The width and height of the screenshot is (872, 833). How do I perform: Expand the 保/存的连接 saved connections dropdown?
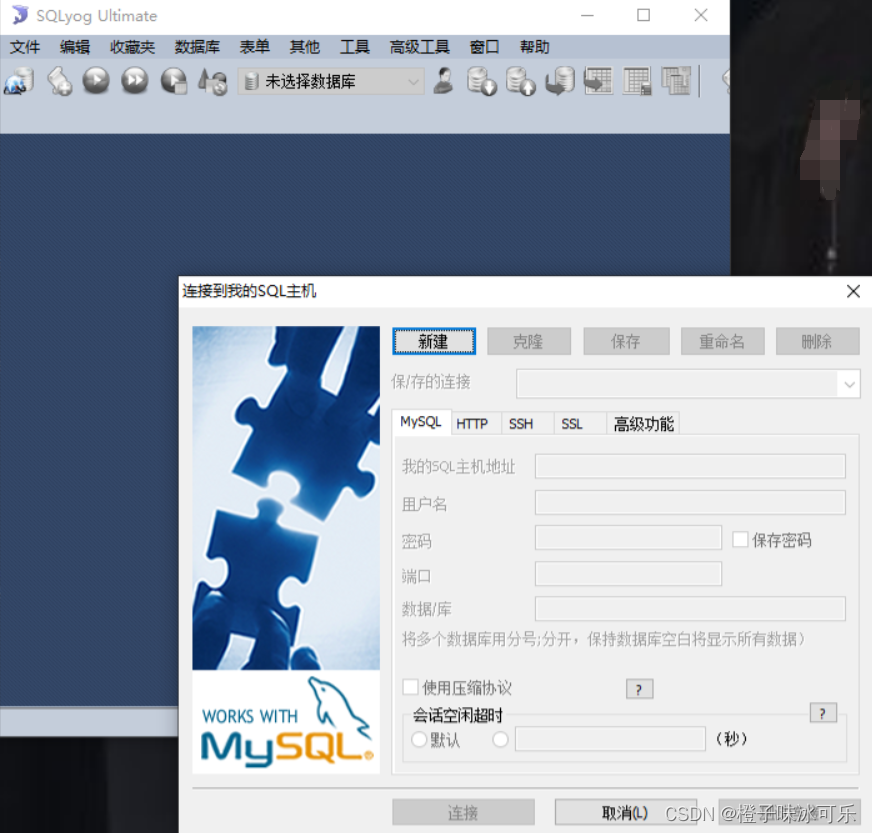click(x=849, y=384)
